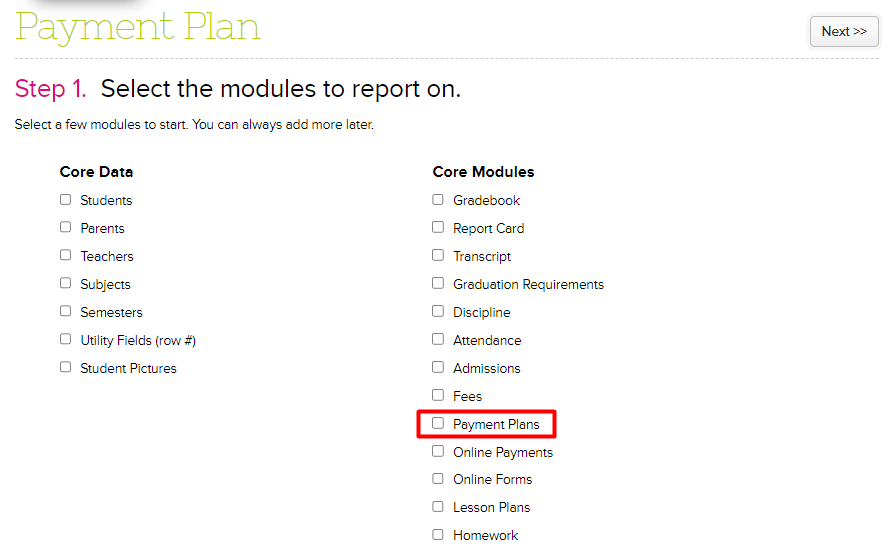Screen dimensions: 892x554
Task: Enable the Transcript checkbox
Action: pos(438,256)
